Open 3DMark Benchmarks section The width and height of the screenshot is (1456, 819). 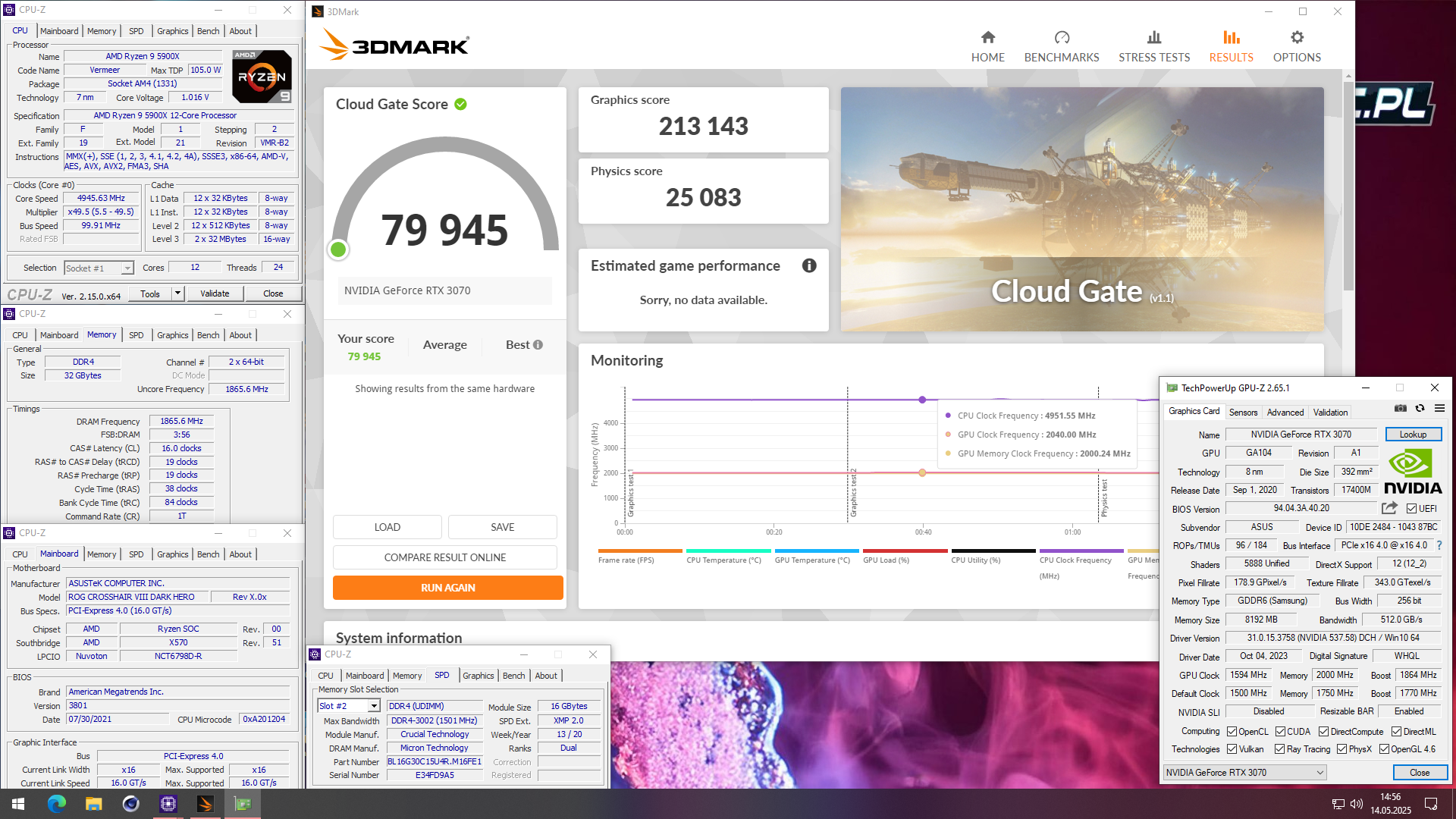[1061, 46]
